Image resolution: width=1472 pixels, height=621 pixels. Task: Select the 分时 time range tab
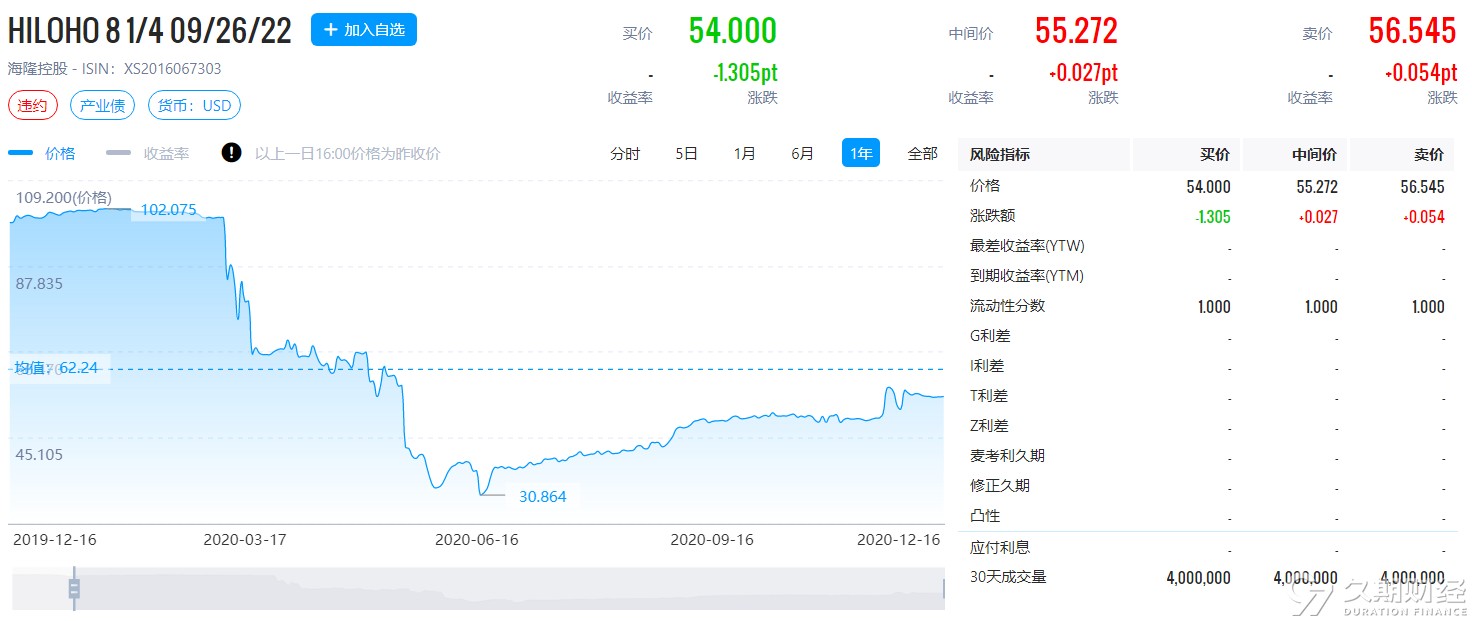625,153
